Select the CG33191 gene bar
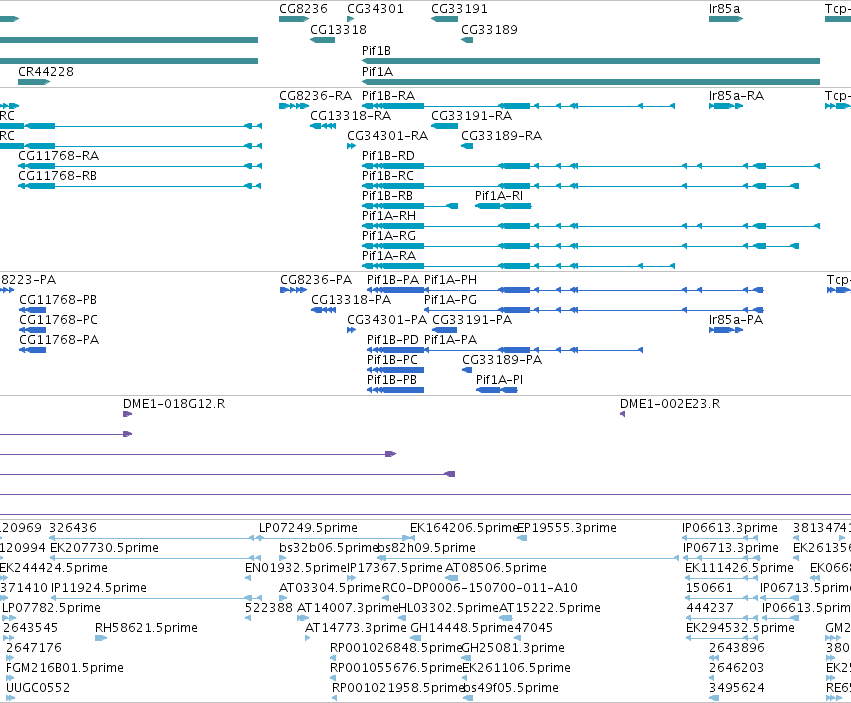Image resolution: width=851 pixels, height=703 pixels. [444, 19]
